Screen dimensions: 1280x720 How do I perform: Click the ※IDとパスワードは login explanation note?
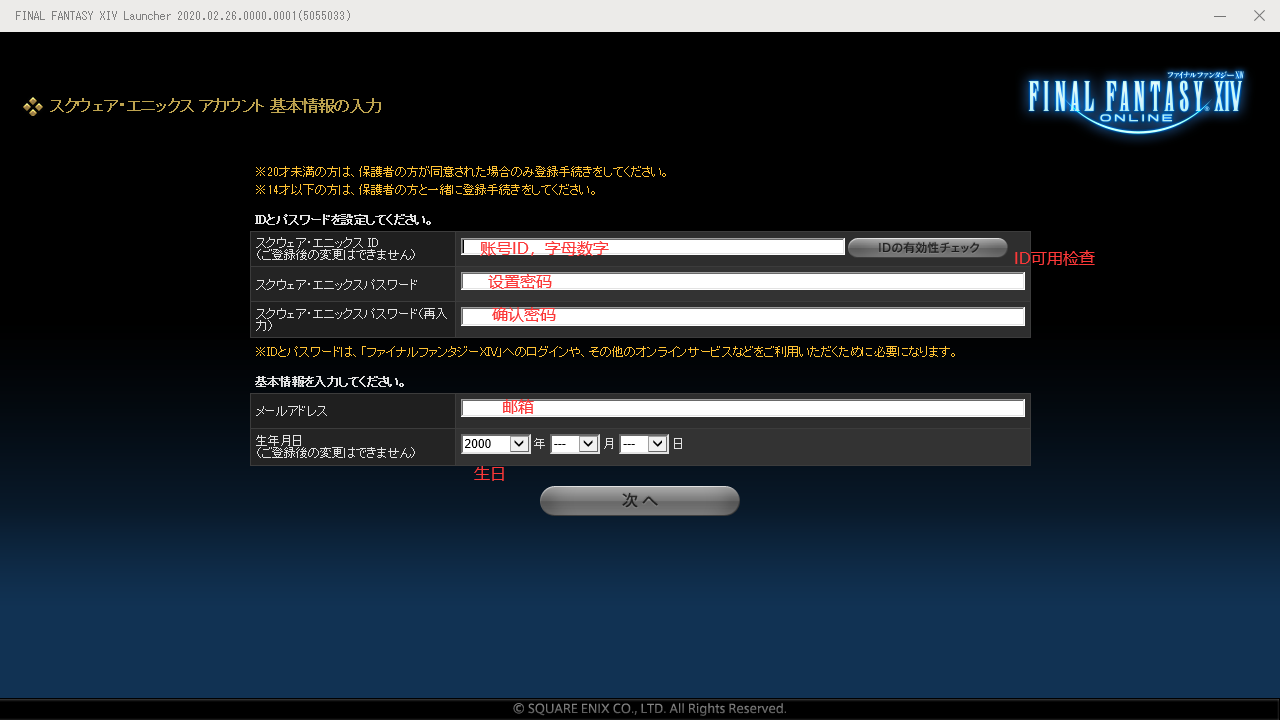pyautogui.click(x=606, y=352)
